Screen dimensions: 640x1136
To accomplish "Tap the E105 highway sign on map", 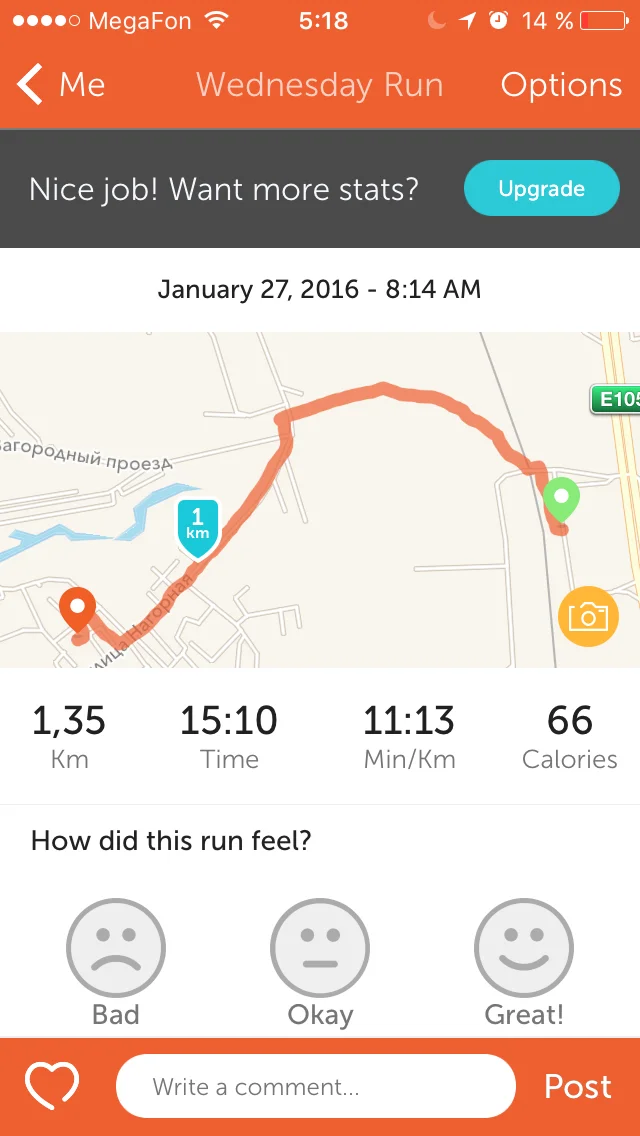I will tap(614, 400).
